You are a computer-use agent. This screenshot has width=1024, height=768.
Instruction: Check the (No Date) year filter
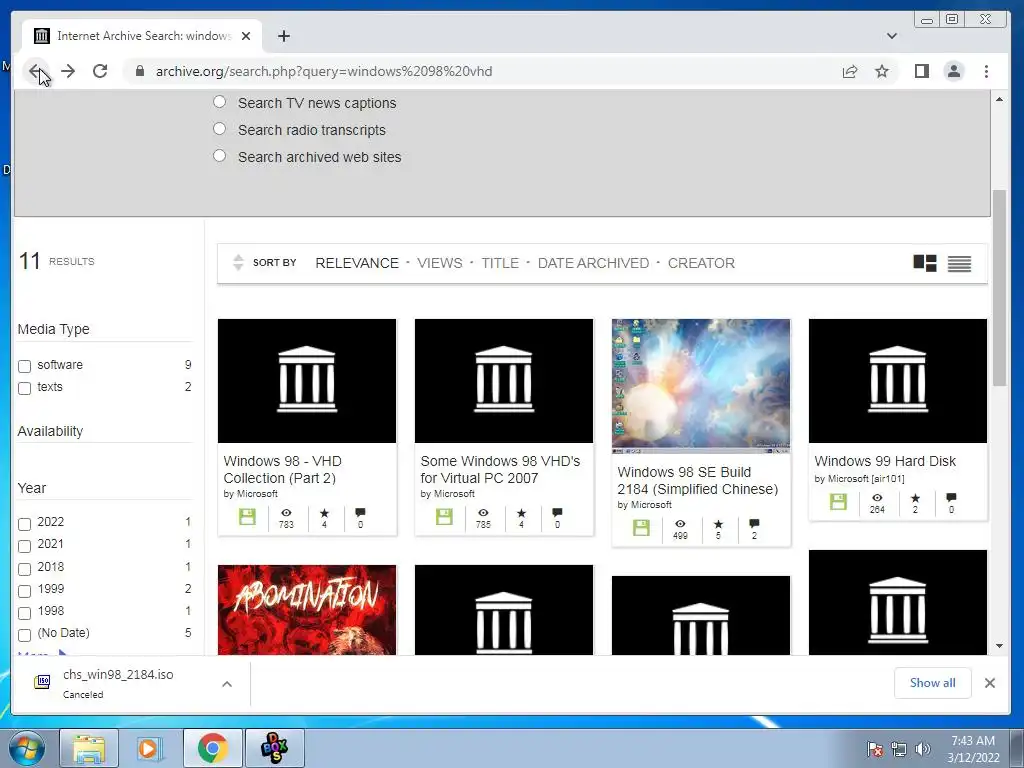pyautogui.click(x=24, y=634)
